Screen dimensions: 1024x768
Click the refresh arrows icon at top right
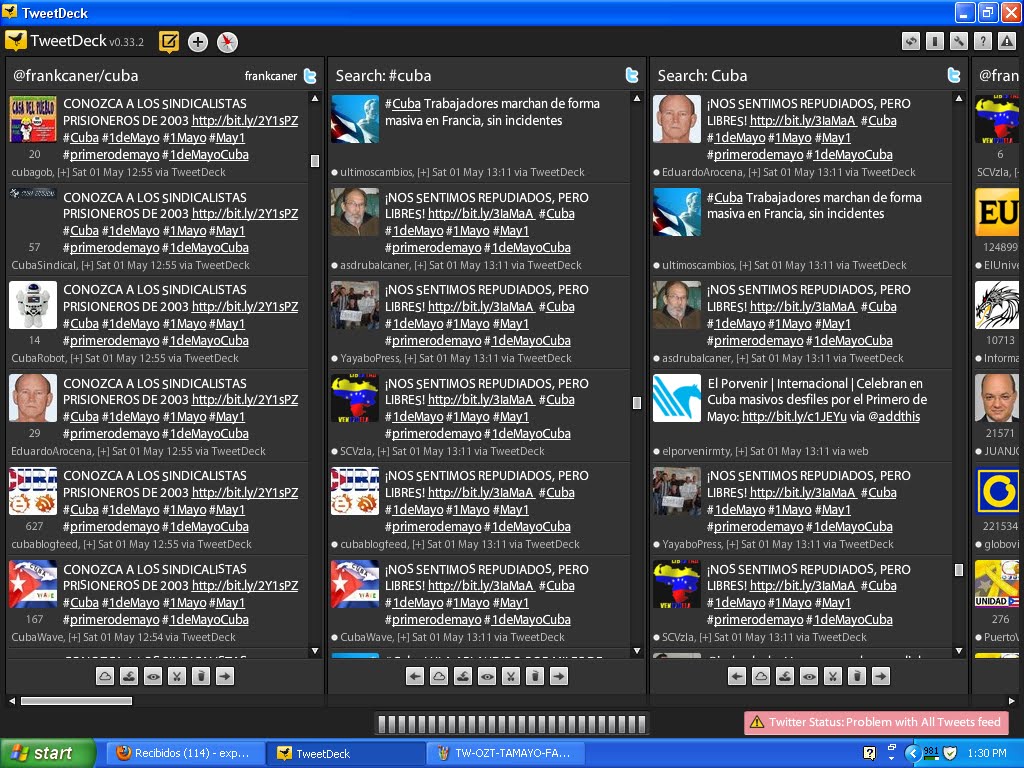point(911,42)
